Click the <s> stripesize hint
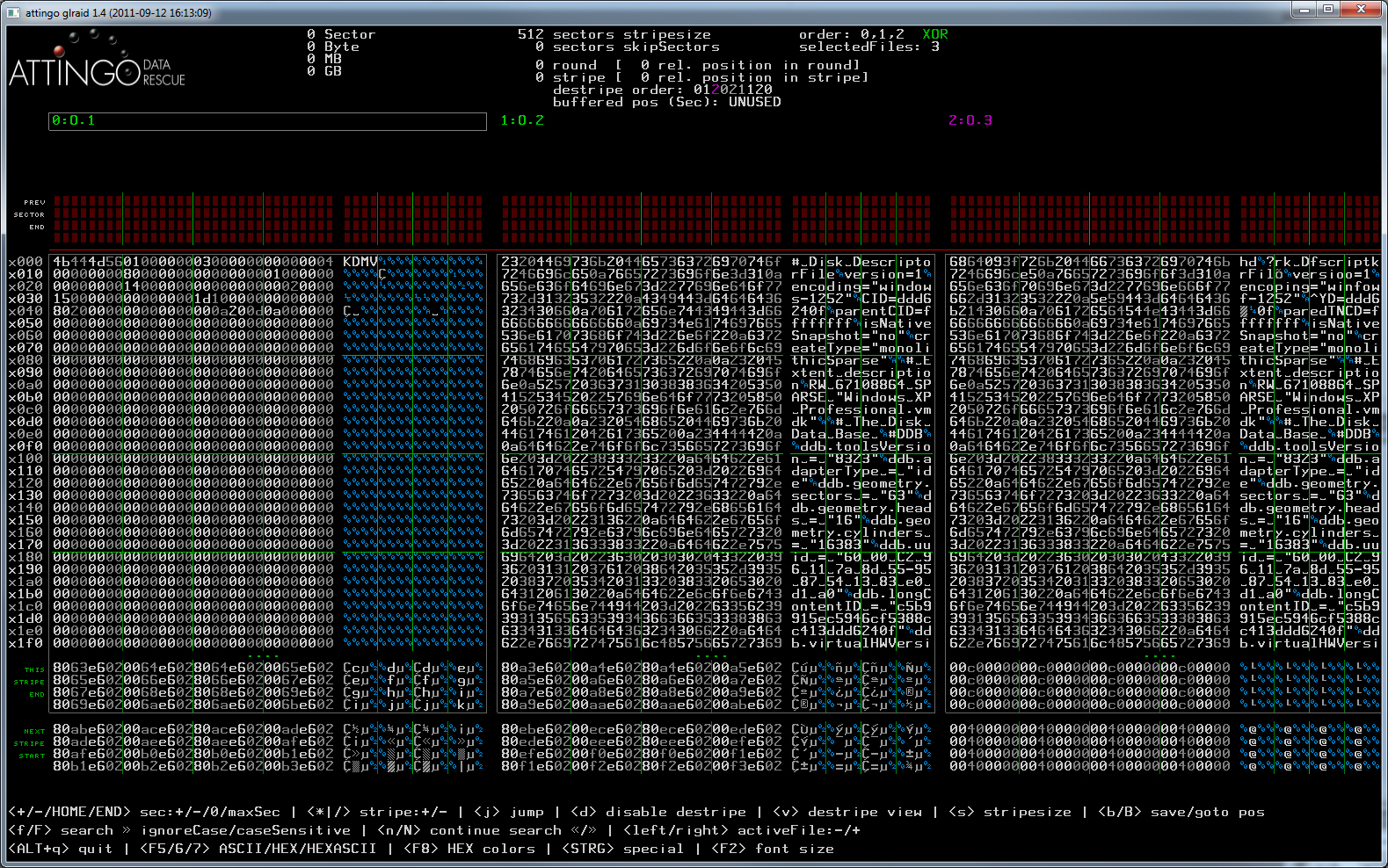The image size is (1388, 868). click(1010, 812)
